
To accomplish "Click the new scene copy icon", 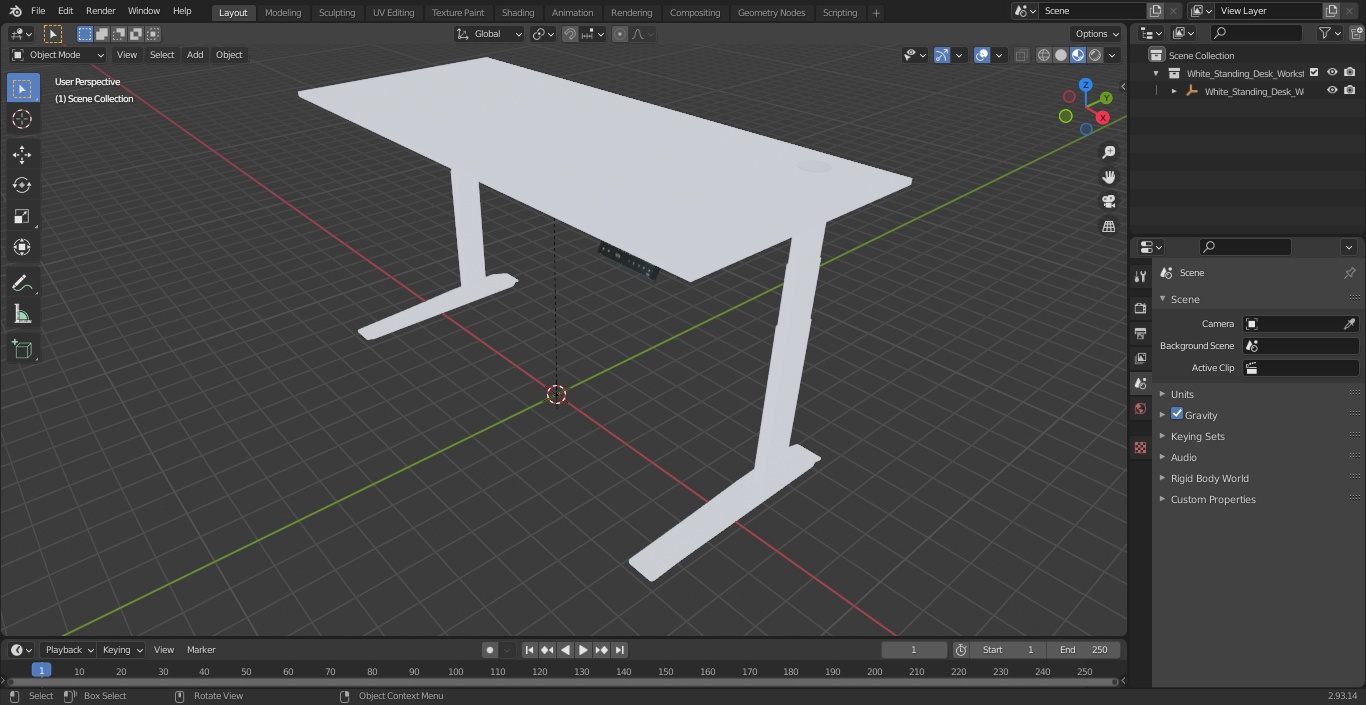I will (x=1155, y=11).
